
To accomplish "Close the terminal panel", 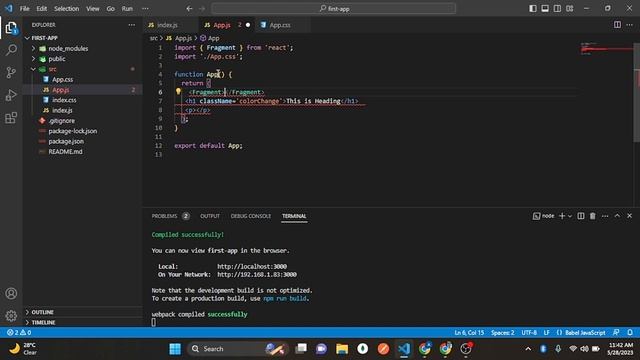I will [x=629, y=216].
